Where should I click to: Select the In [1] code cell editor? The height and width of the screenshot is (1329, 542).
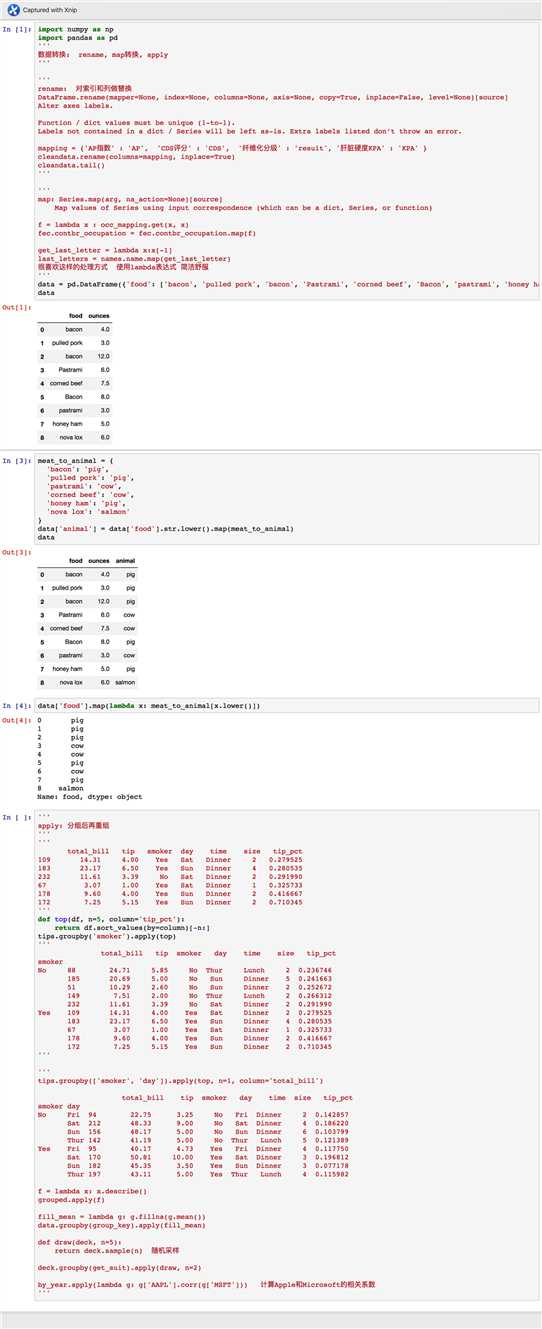[287, 161]
